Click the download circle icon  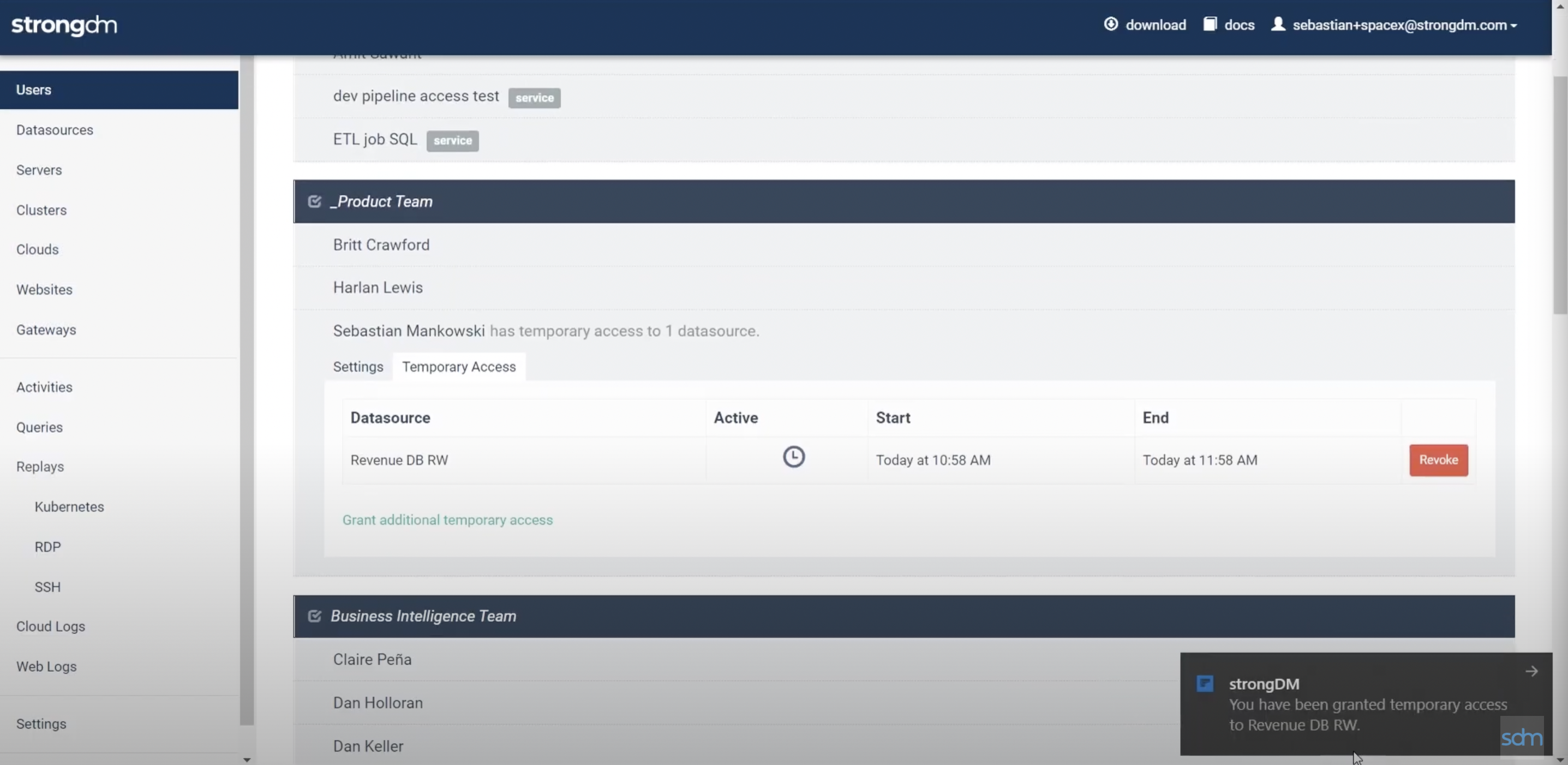pyautogui.click(x=1111, y=23)
